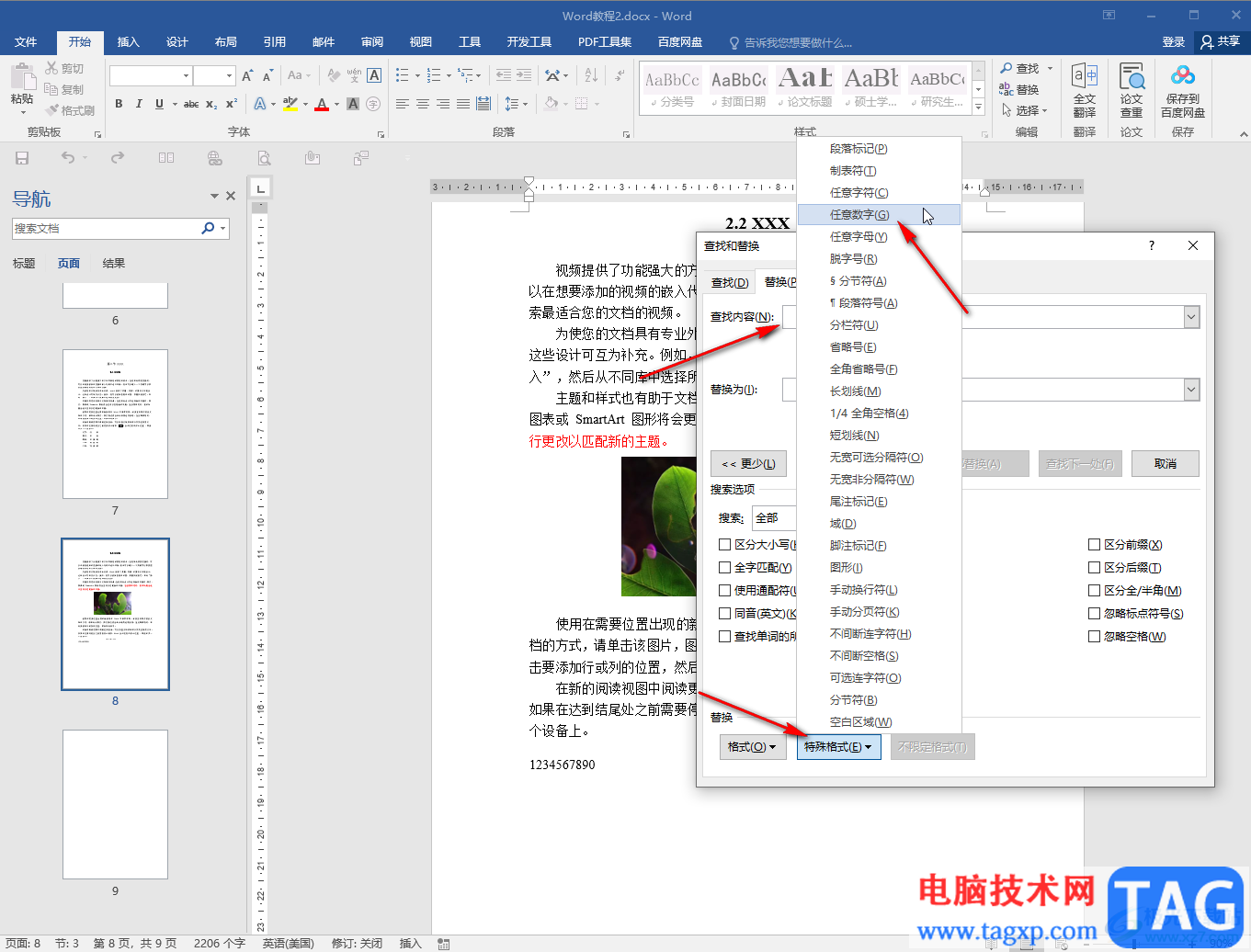
Task: Open the 审阅 ribbon tab
Action: [x=372, y=42]
